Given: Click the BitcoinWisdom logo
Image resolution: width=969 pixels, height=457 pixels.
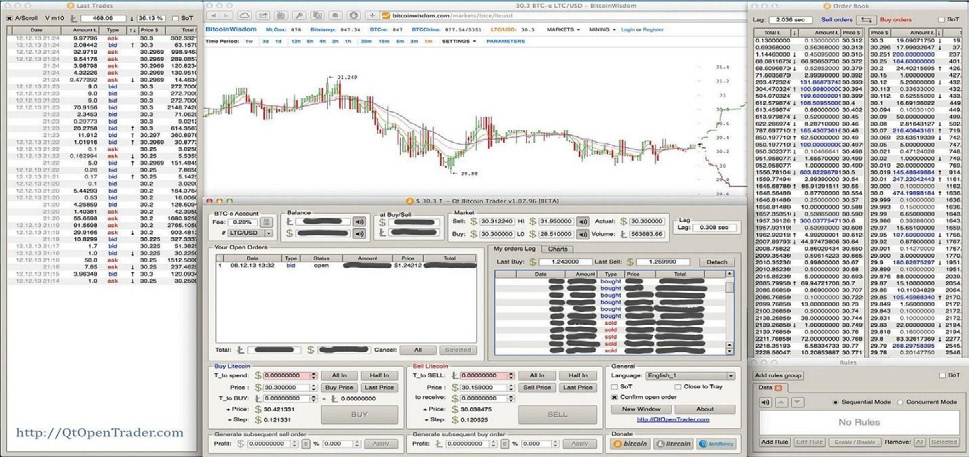Looking at the screenshot, I should [230, 29].
